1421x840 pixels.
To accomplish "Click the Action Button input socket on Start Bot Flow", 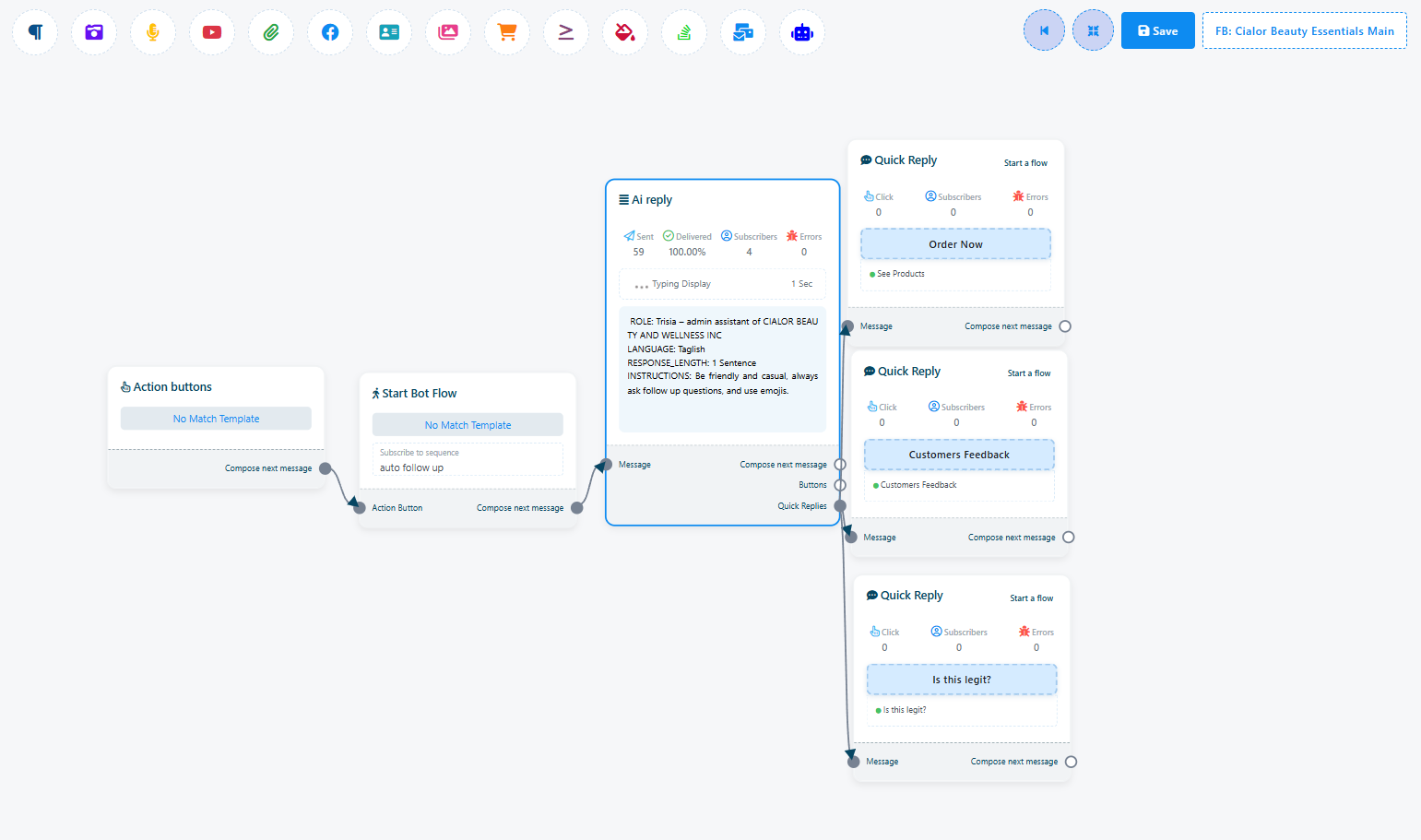I will pos(360,508).
